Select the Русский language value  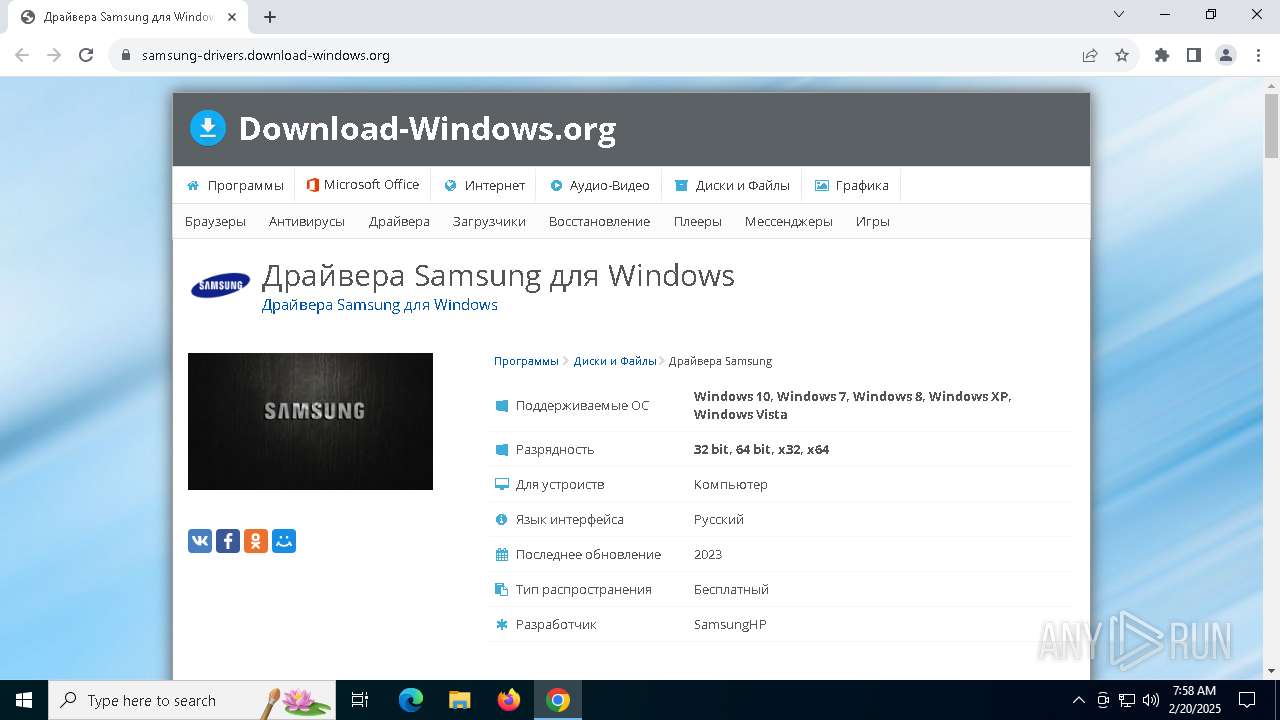pyautogui.click(x=719, y=519)
